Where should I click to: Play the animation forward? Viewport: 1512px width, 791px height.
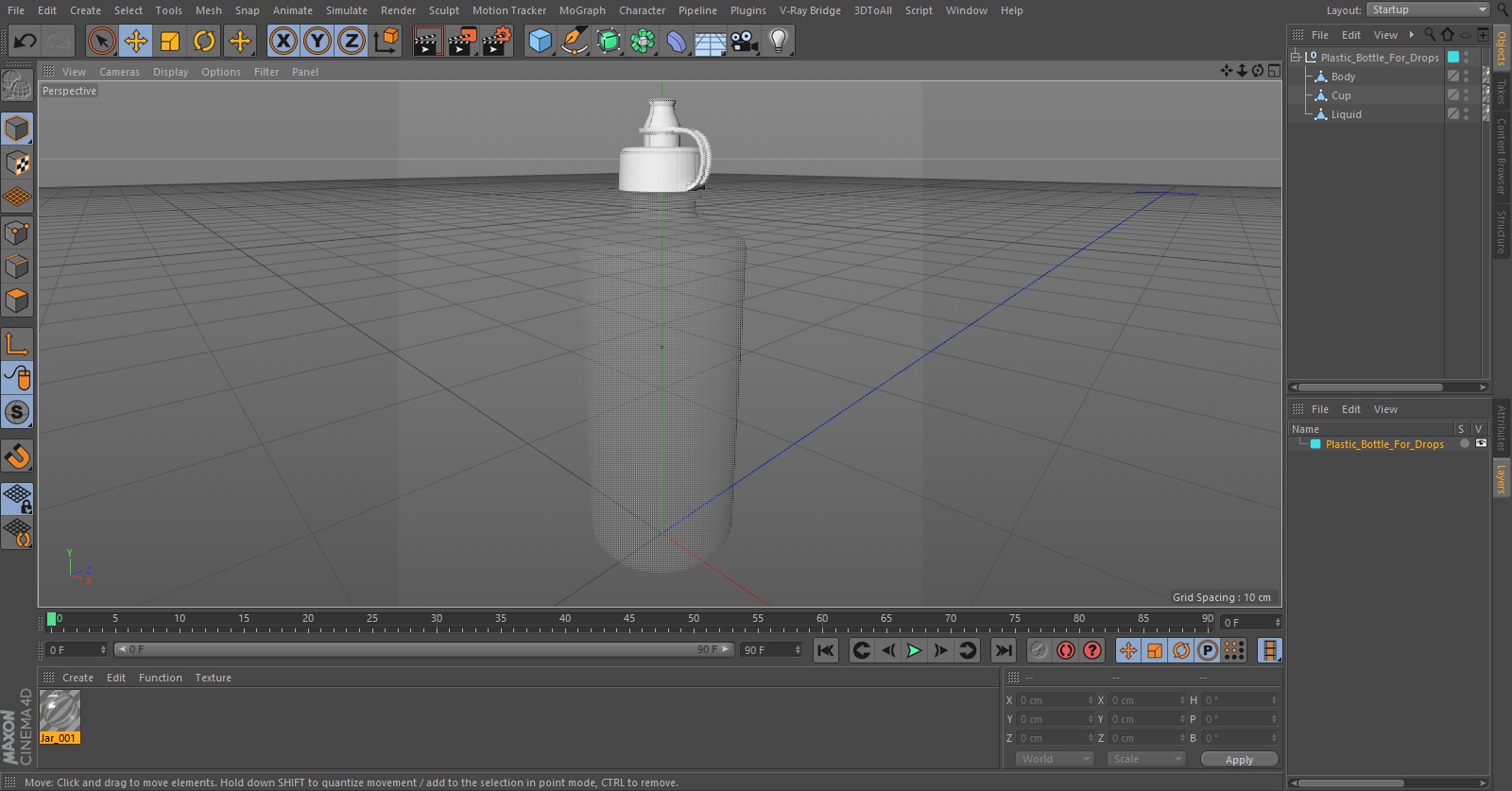point(914,650)
